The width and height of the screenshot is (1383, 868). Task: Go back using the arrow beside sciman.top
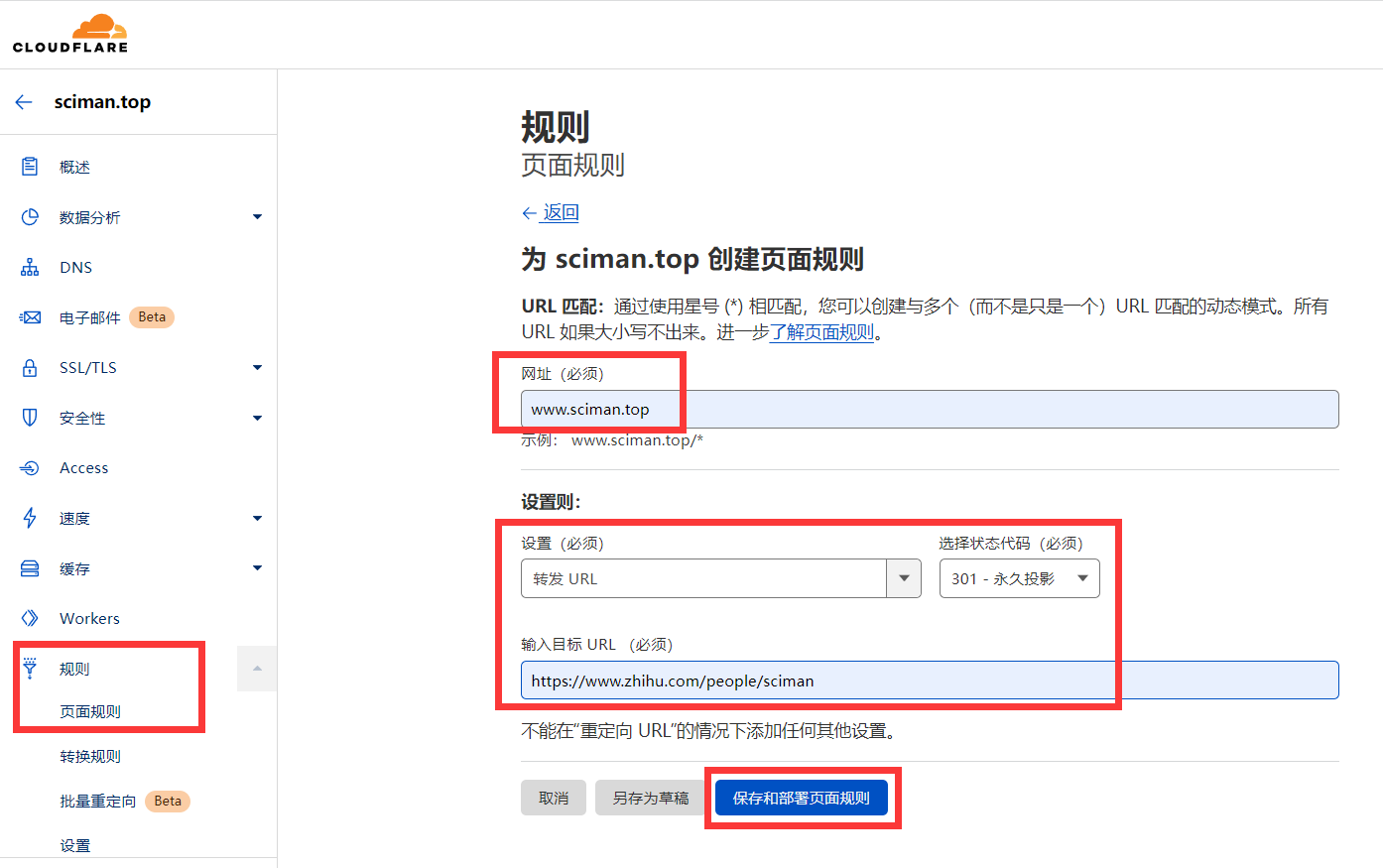(24, 102)
